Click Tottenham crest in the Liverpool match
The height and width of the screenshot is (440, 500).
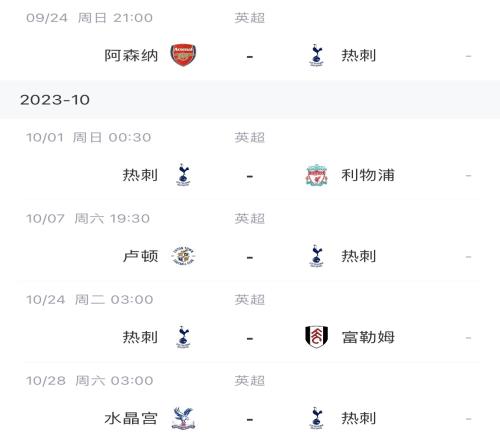pyautogui.click(x=183, y=175)
